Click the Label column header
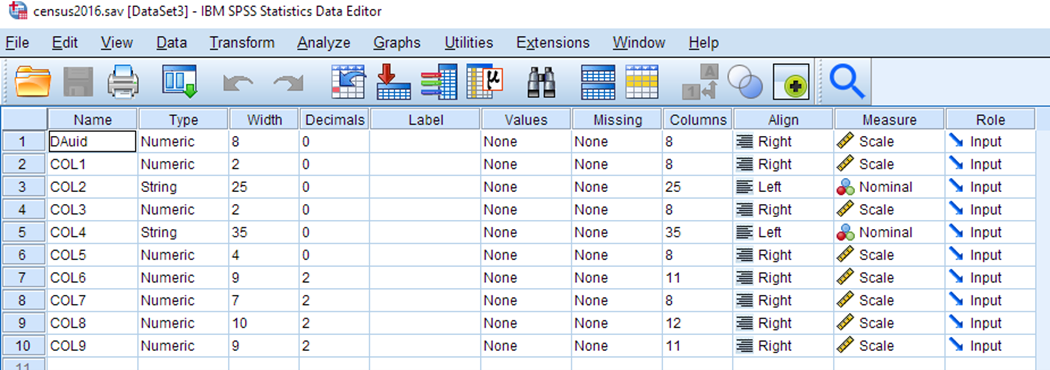Screen dimensions: 1050x370 pos(425,120)
